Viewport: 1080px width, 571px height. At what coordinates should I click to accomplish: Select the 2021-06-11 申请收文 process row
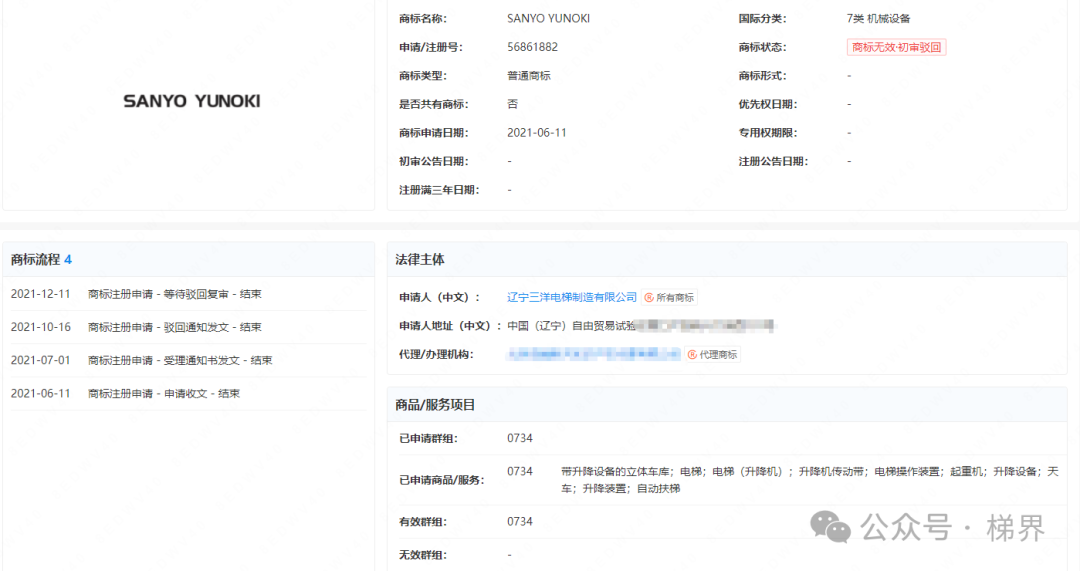tap(188, 393)
